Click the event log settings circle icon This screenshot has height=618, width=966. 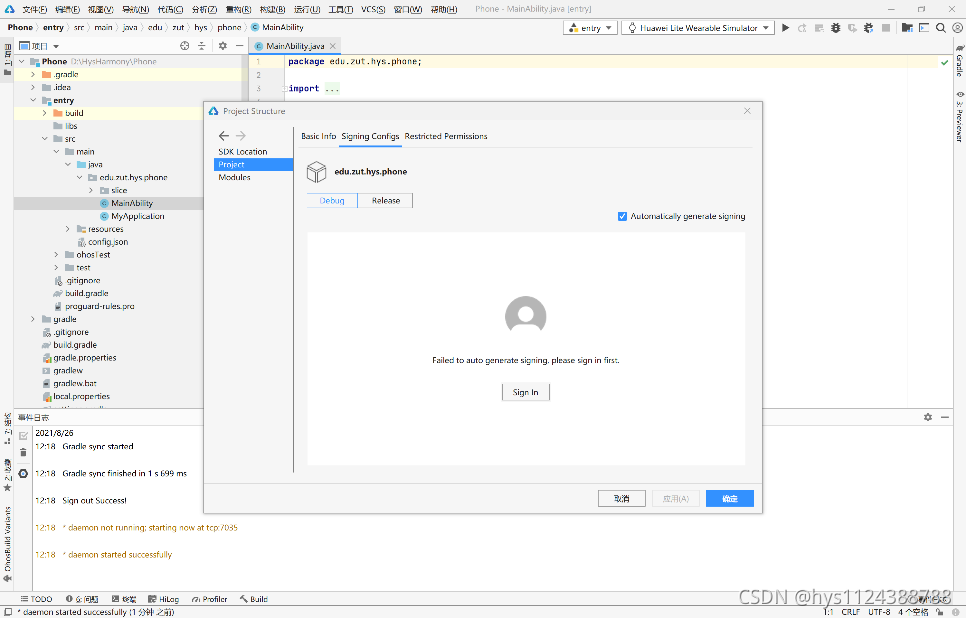(23, 473)
